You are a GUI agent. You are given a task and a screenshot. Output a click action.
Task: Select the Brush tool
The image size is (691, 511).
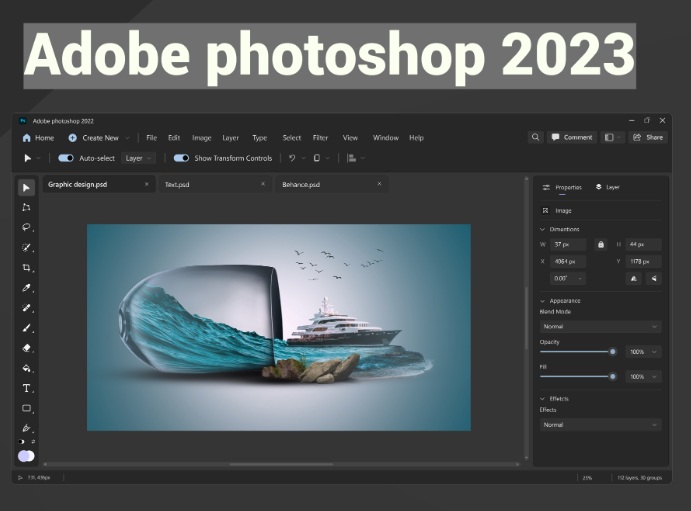tap(26, 328)
